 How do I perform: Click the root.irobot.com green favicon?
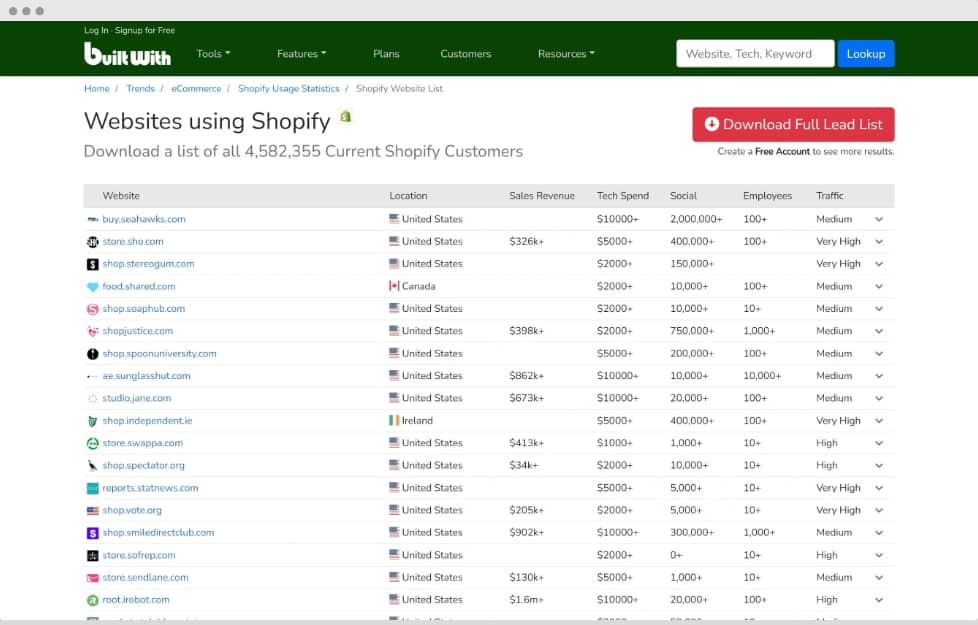92,600
